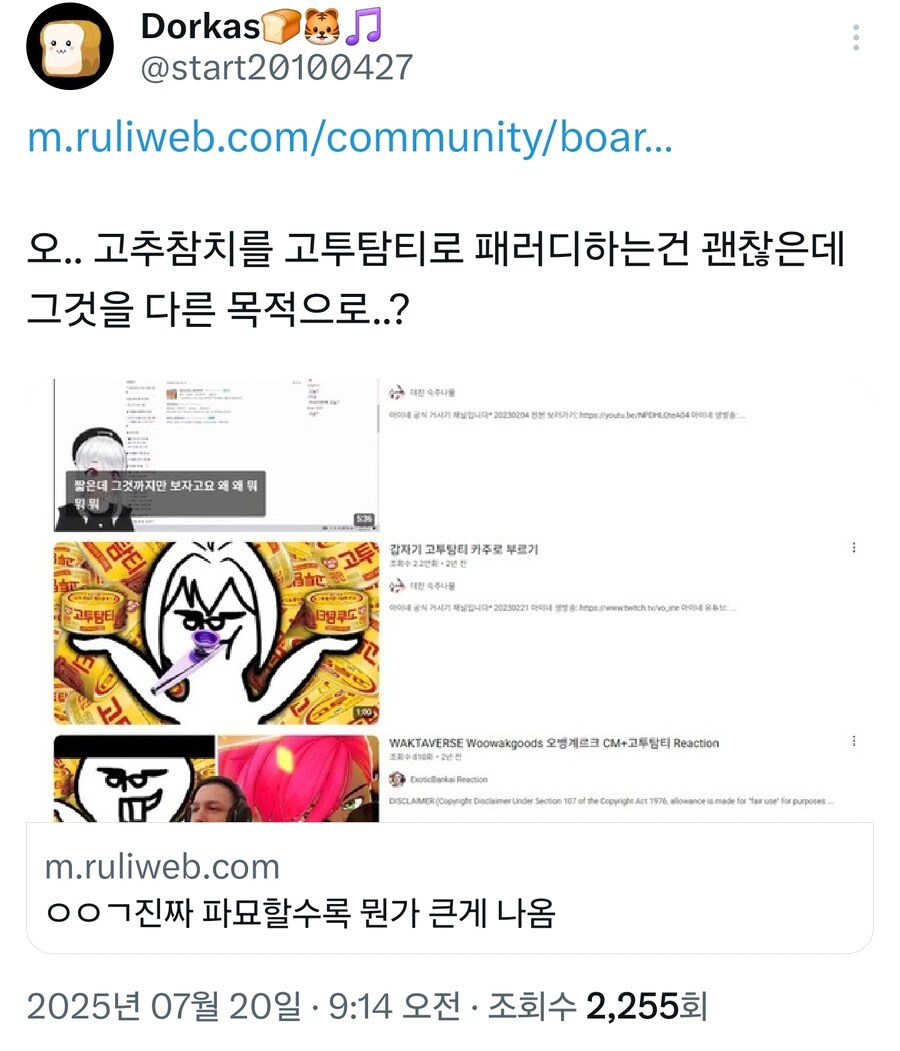This screenshot has height=1051, width=900.
Task: Open the kazoo video's three-dot menu
Action: coord(854,548)
